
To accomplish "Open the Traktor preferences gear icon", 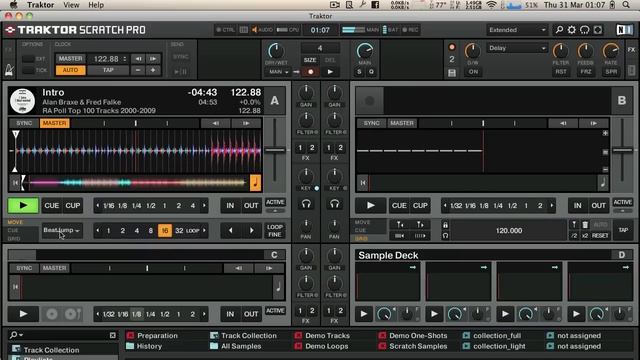I will click(x=572, y=30).
